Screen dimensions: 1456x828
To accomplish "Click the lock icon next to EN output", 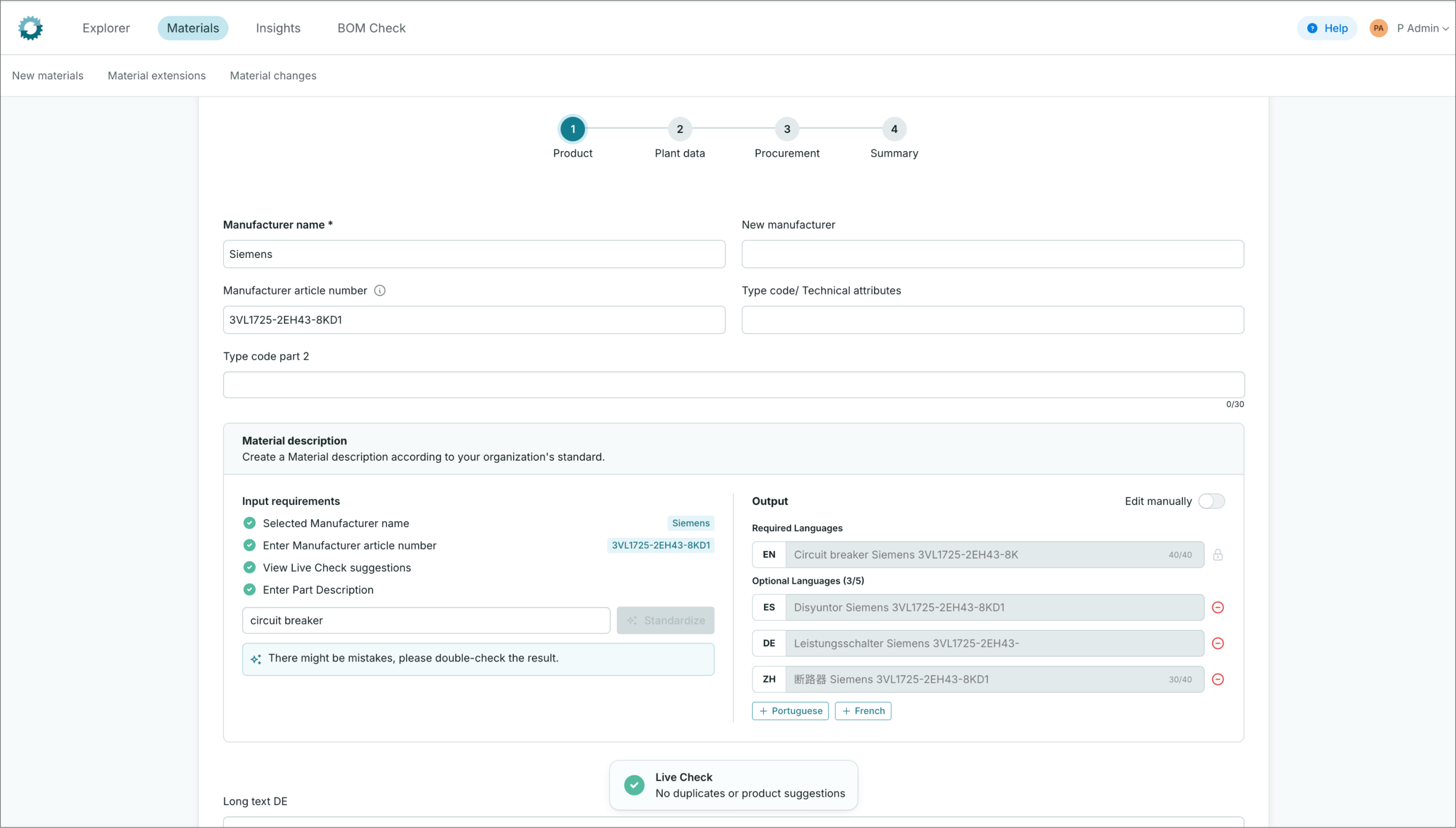I will tap(1217, 554).
